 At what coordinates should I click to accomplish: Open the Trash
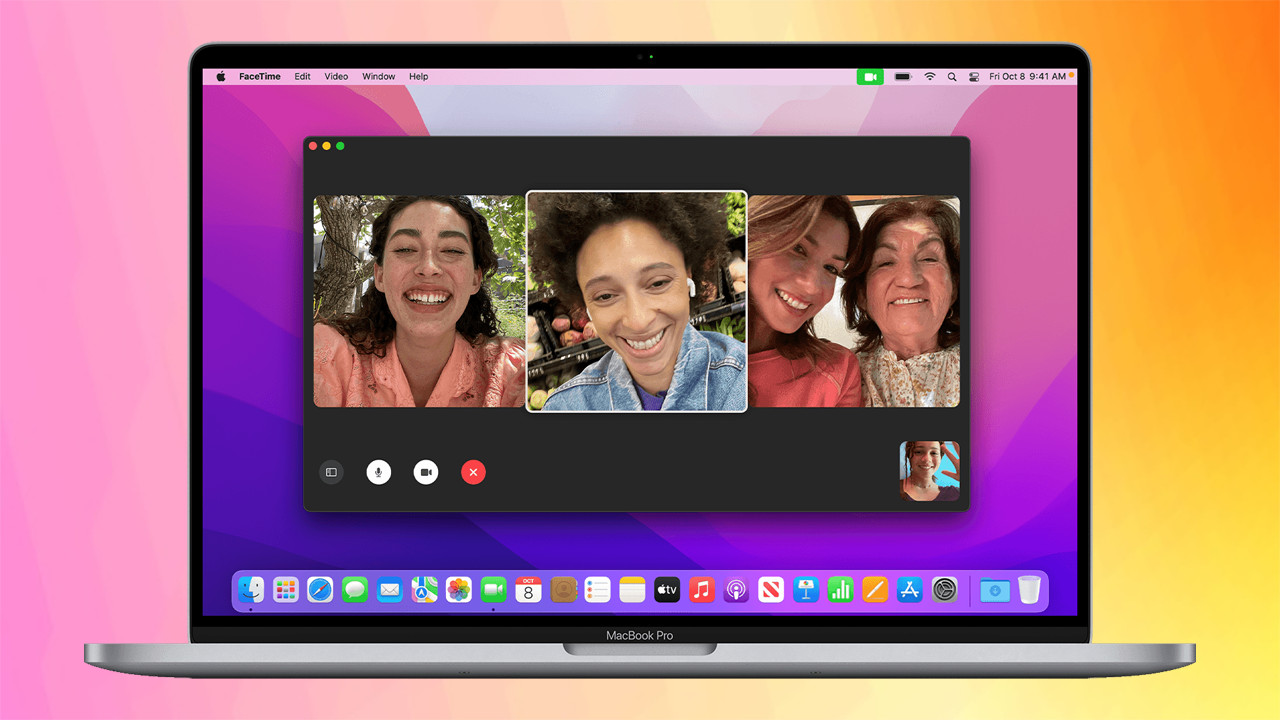click(1029, 590)
